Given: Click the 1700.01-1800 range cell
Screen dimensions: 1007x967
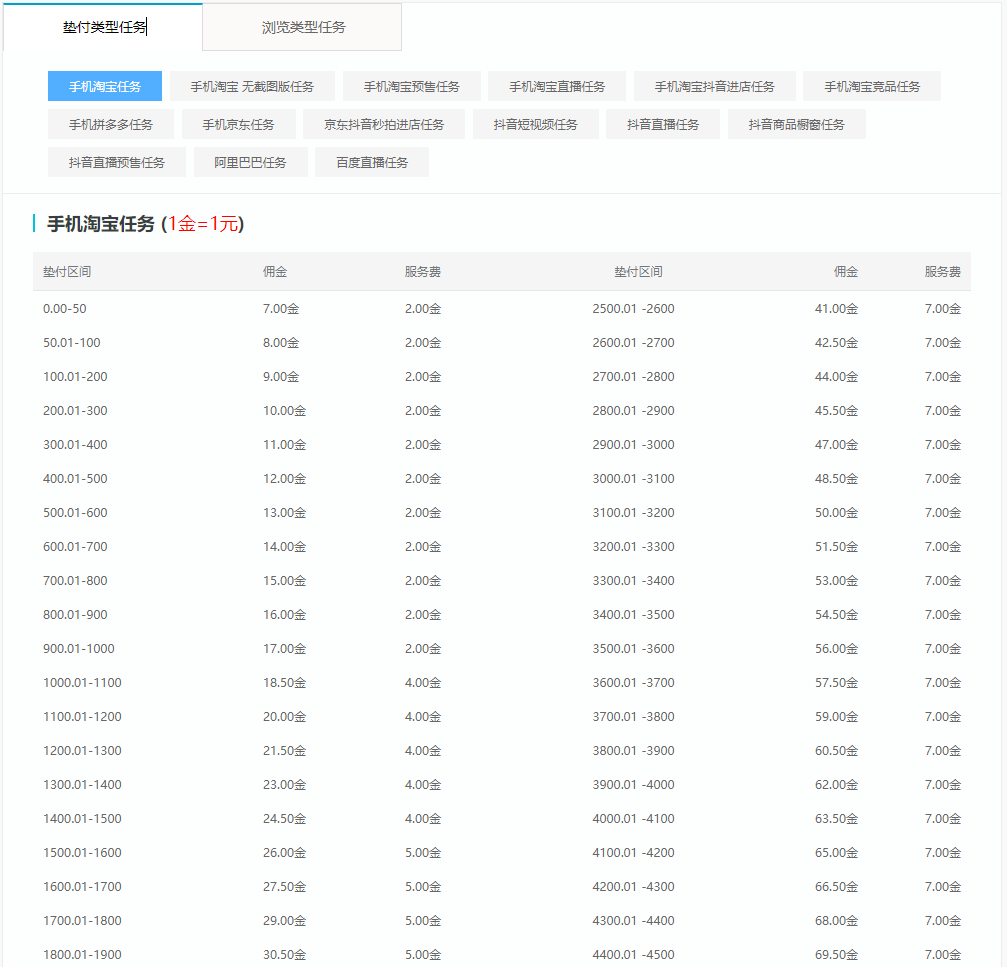Looking at the screenshot, I should (82, 921).
